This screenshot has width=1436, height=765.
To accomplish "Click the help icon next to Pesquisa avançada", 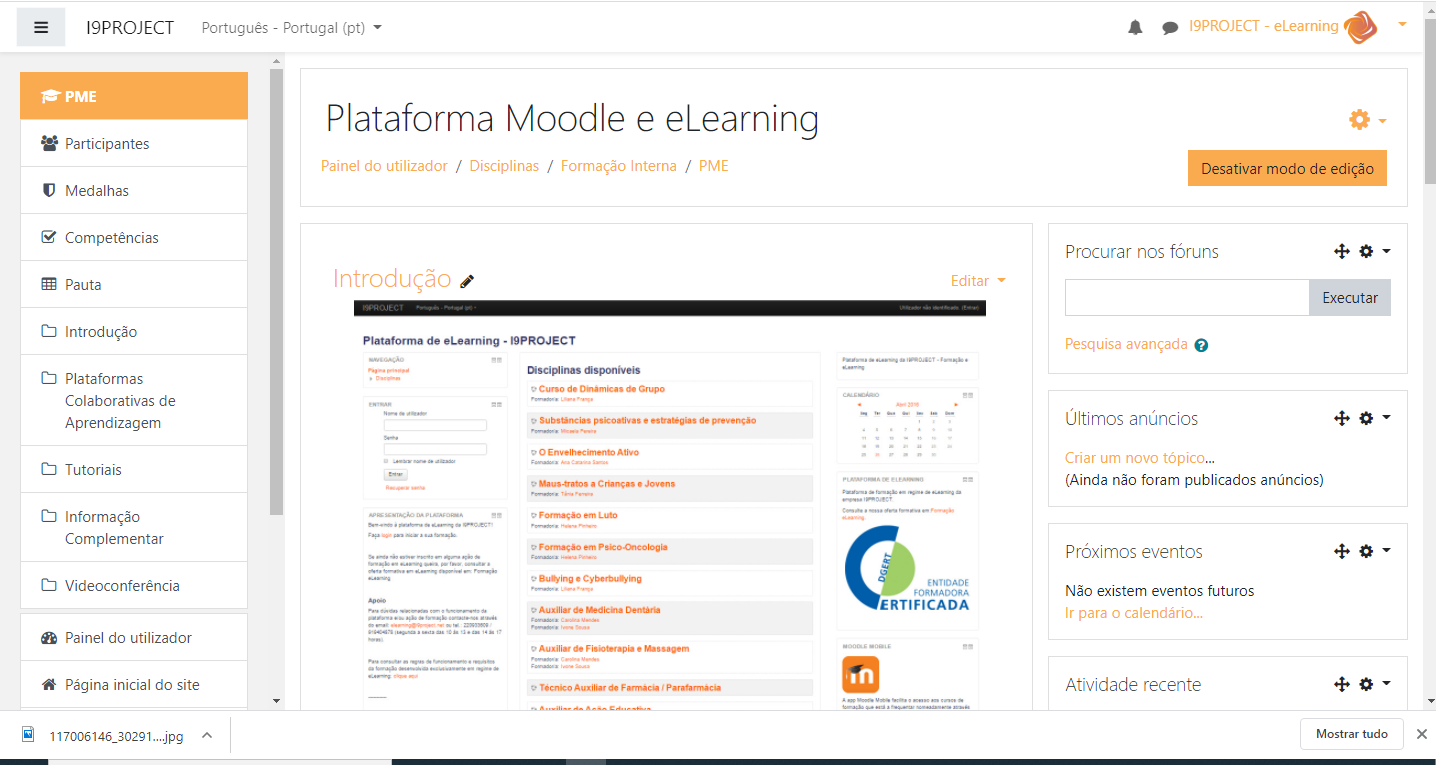I will tap(1201, 345).
